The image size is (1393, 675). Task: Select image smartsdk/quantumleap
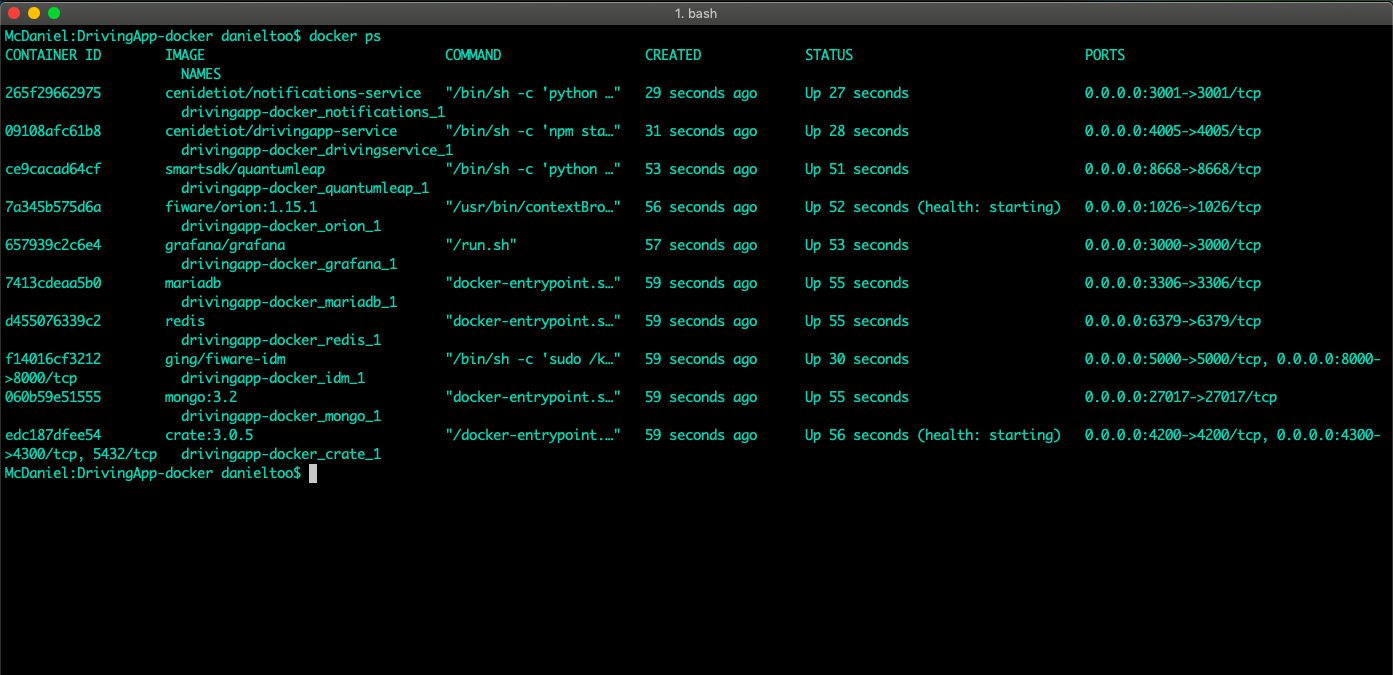[x=245, y=169]
